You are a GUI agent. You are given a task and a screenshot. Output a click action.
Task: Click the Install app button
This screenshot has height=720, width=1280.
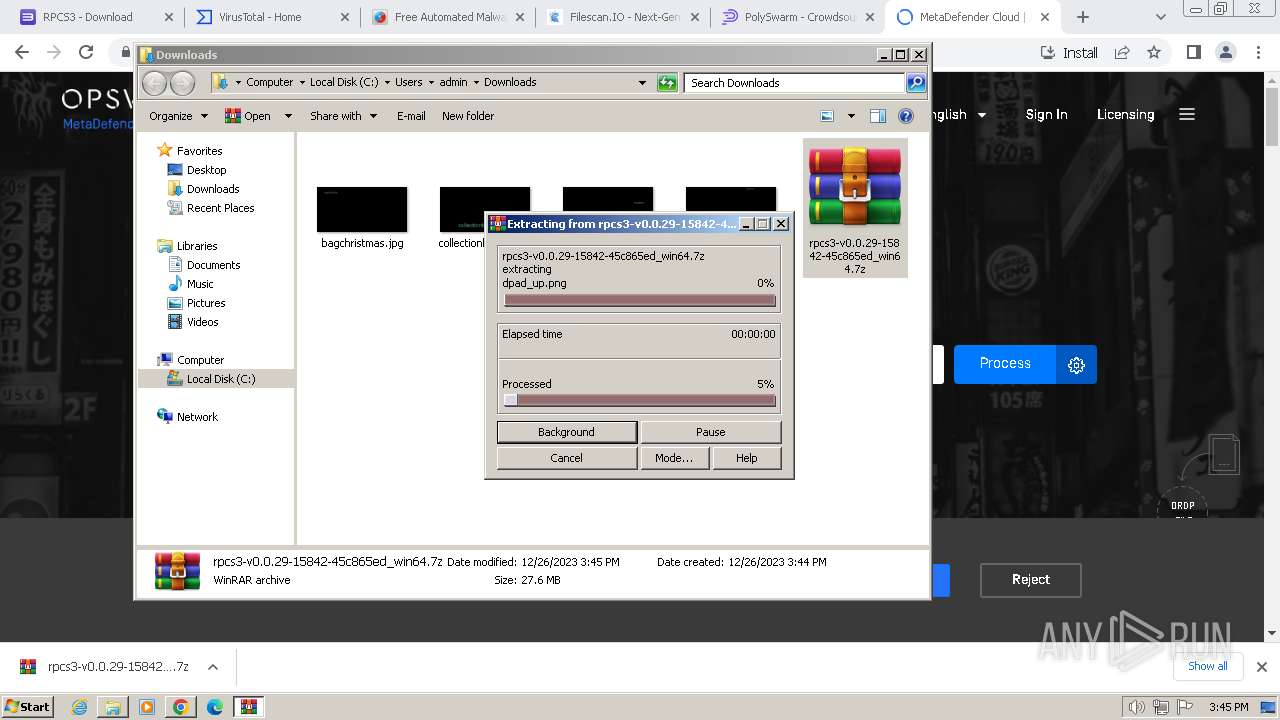tap(1069, 53)
